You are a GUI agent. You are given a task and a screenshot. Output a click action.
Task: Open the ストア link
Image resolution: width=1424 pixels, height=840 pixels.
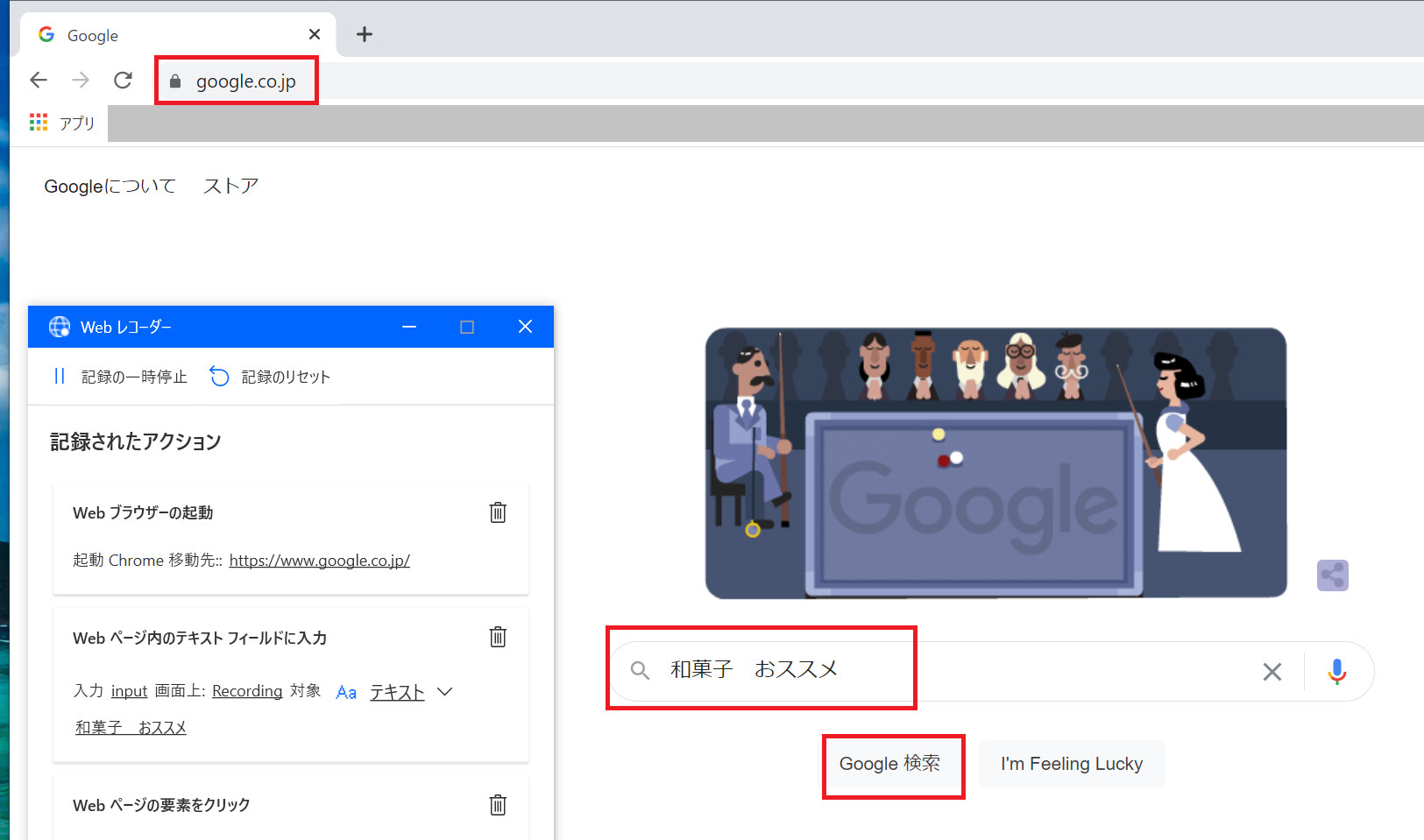[231, 187]
